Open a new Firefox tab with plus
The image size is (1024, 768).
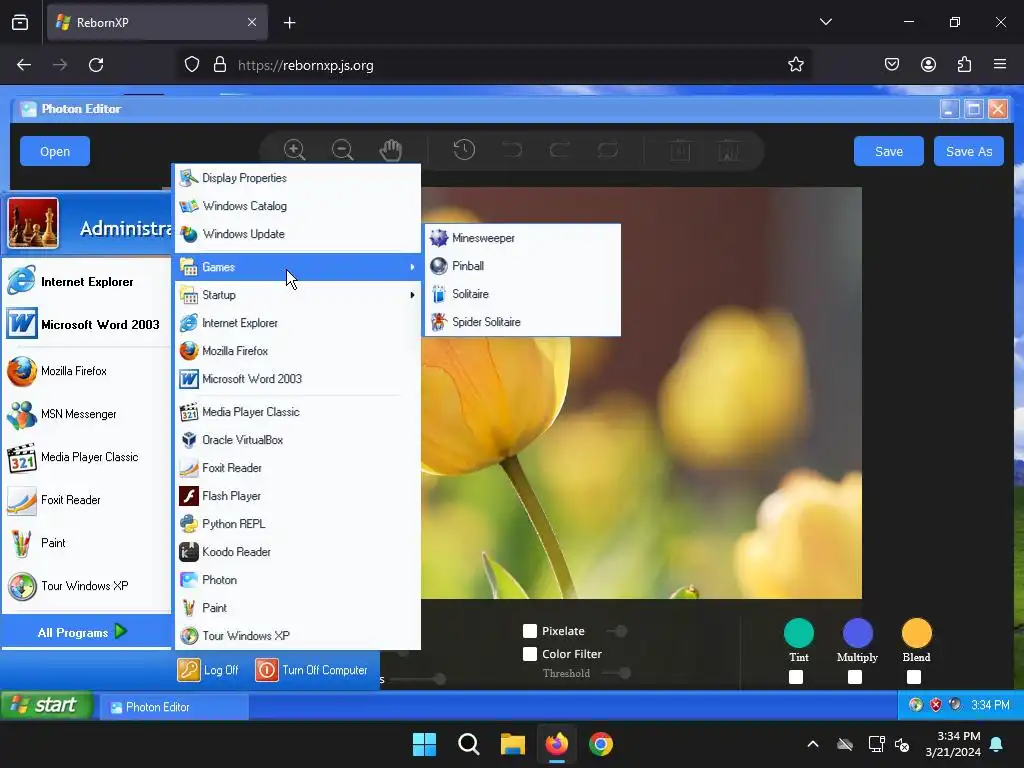coord(289,22)
